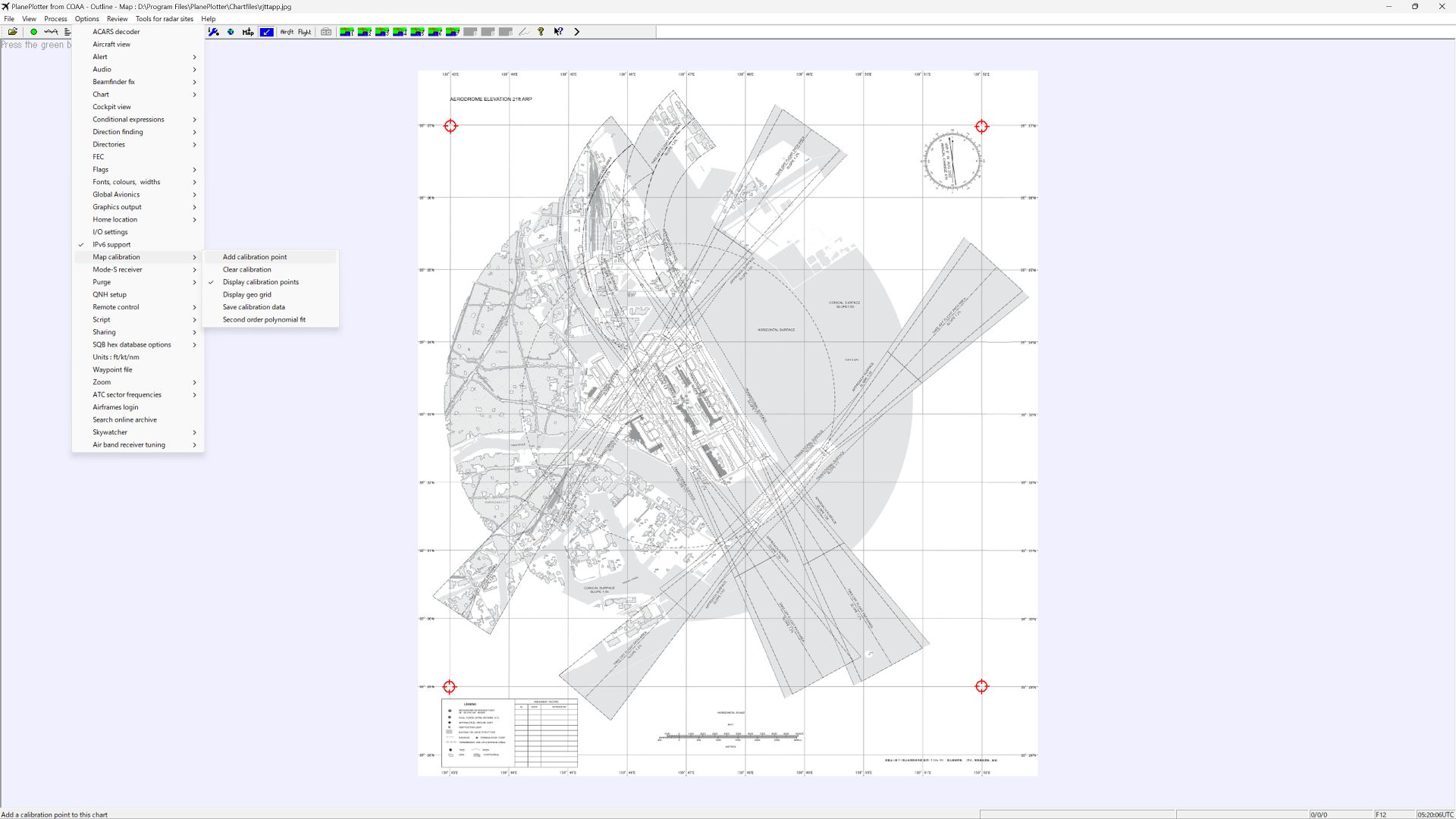Toggle IPv6 support option

tap(111, 244)
